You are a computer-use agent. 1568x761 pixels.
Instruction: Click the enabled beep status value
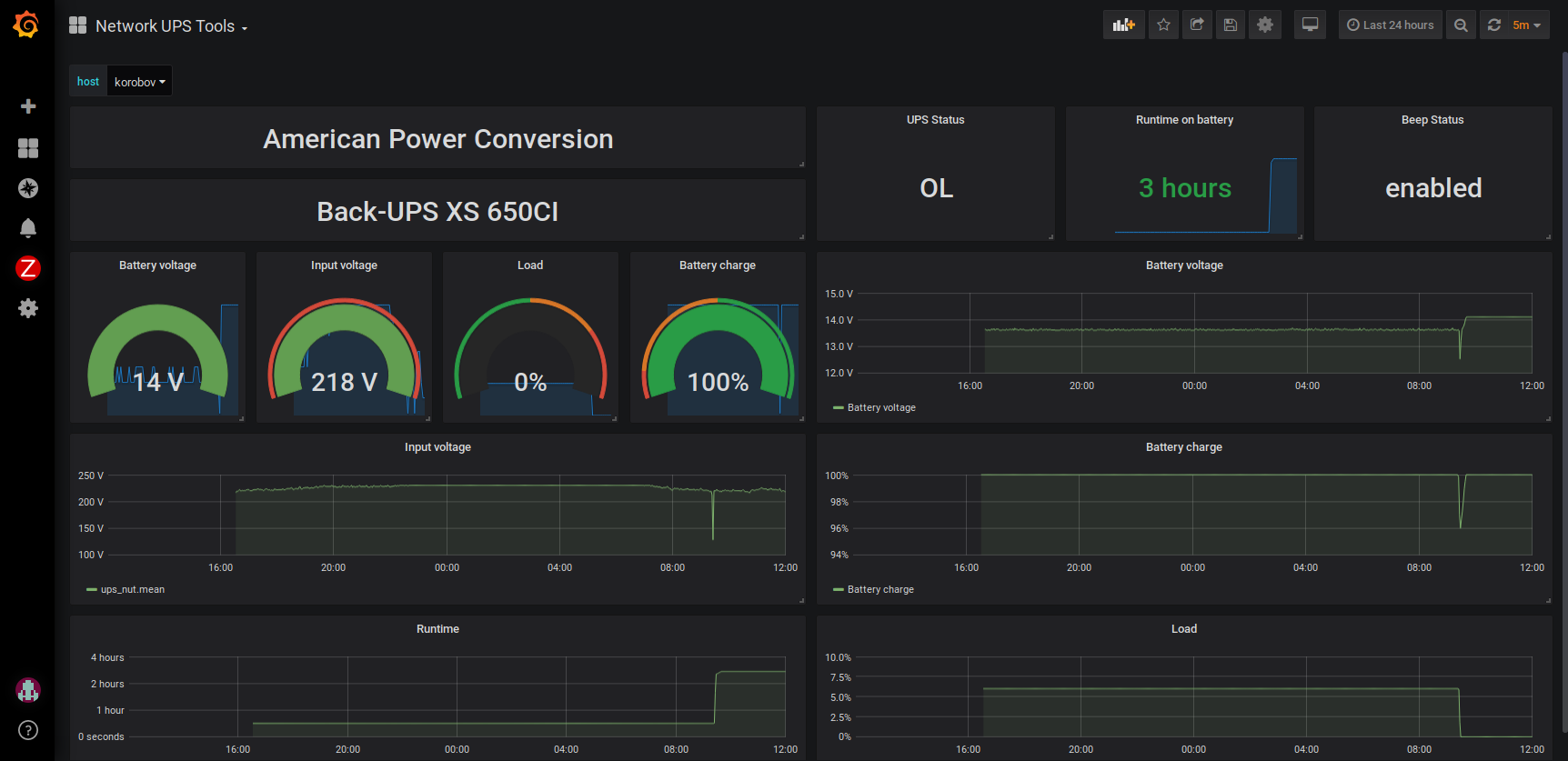tap(1433, 188)
